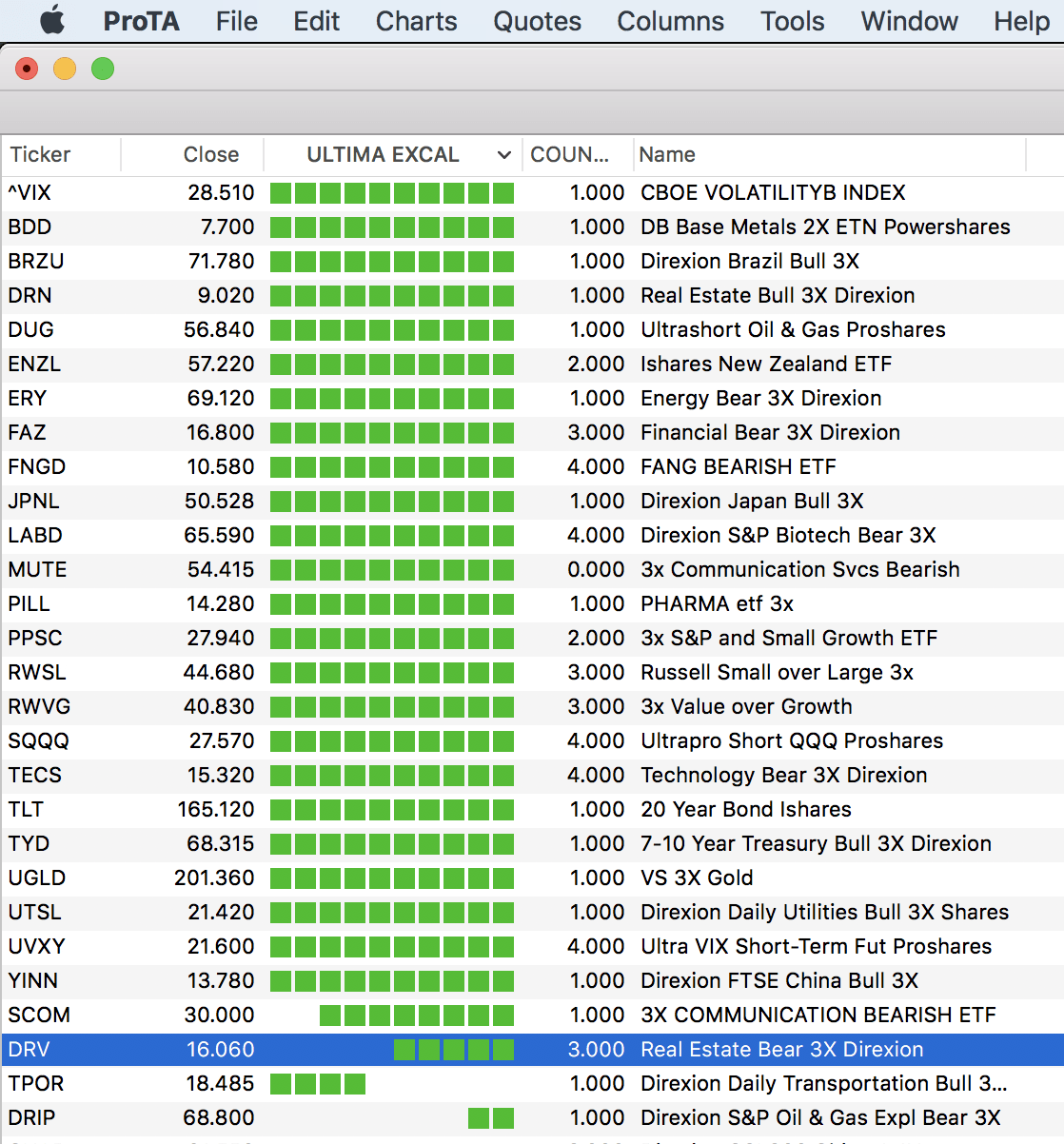This screenshot has height=1144, width=1064.
Task: Click the name Ishares New Zealand ETF
Action: 766,364
